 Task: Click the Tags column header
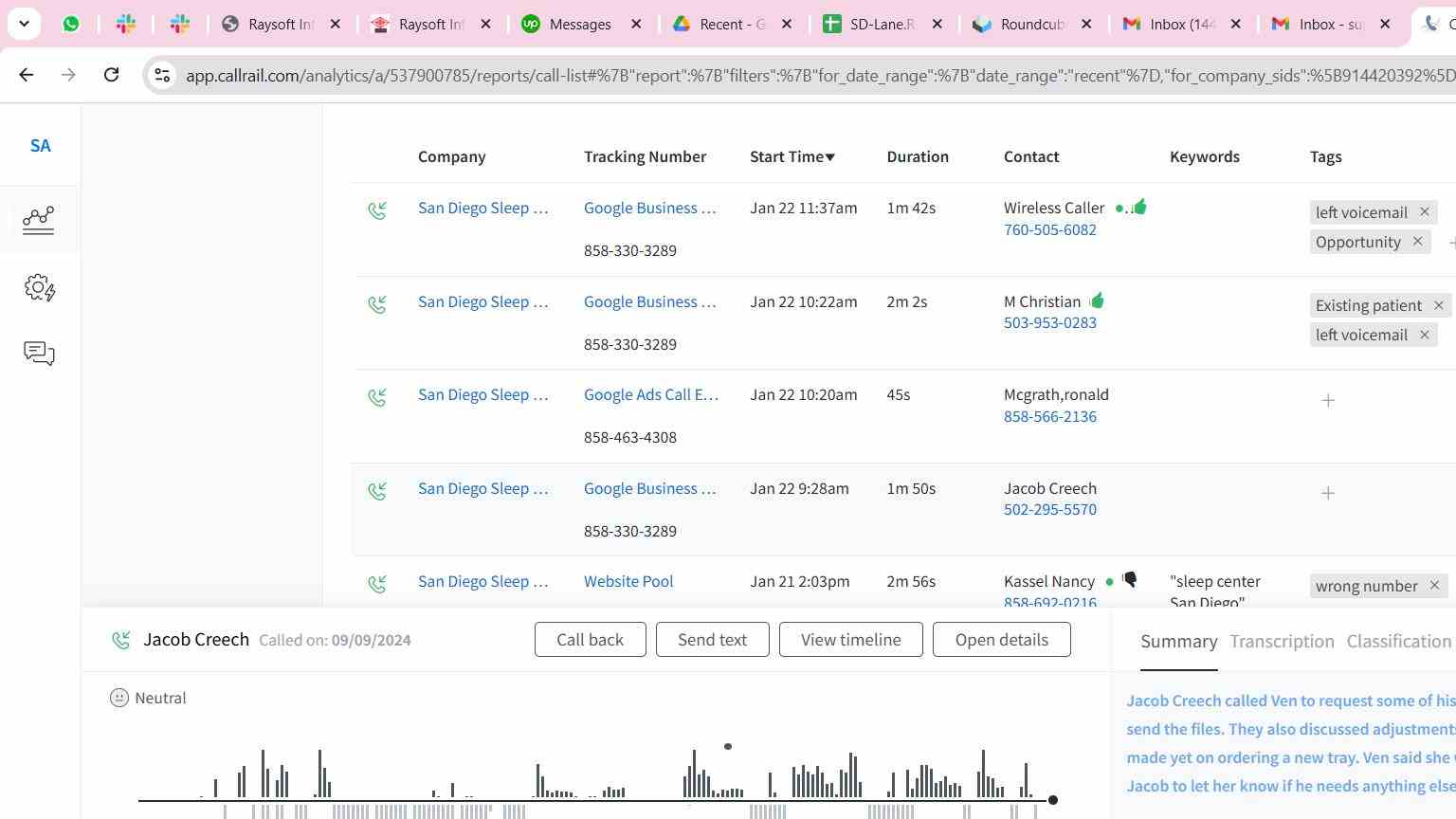(1325, 156)
